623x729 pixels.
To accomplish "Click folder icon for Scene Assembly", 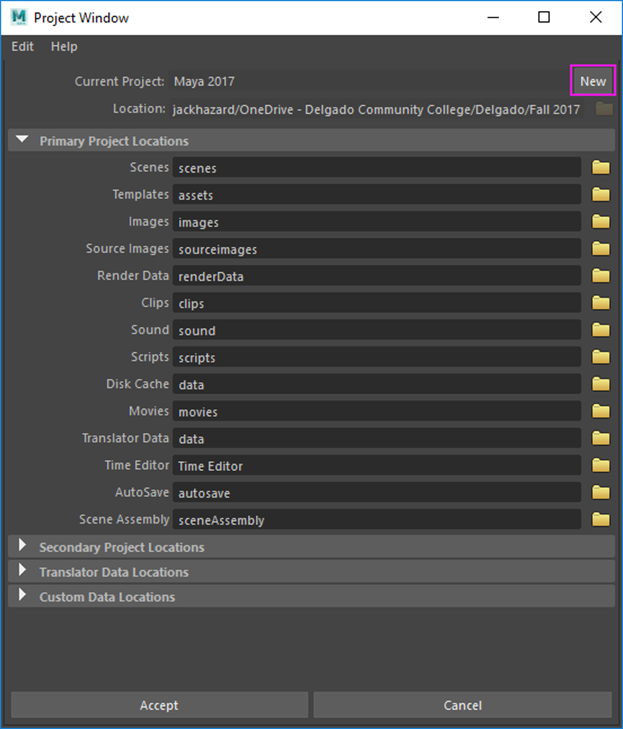I will pyautogui.click(x=601, y=519).
